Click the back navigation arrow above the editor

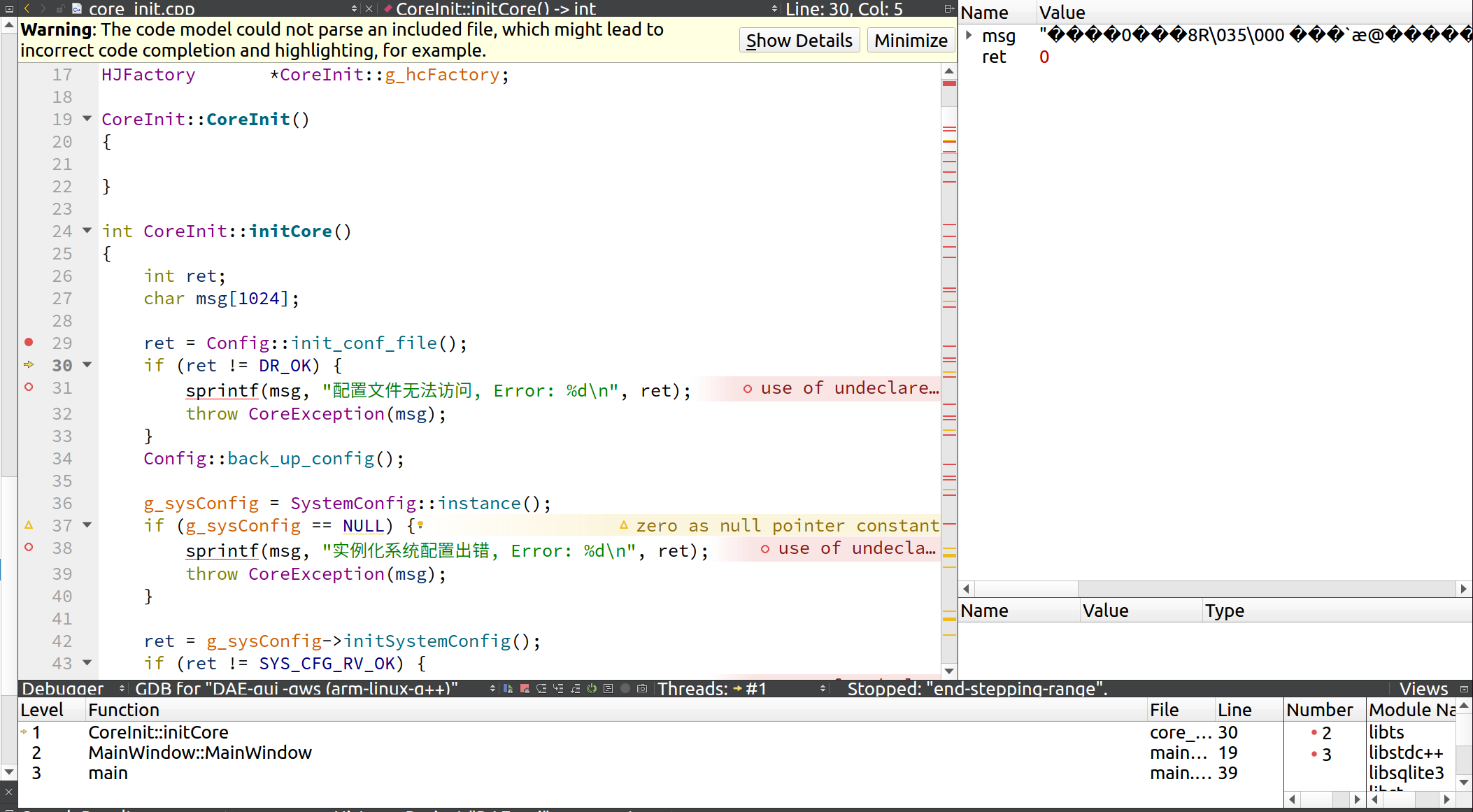(27, 9)
